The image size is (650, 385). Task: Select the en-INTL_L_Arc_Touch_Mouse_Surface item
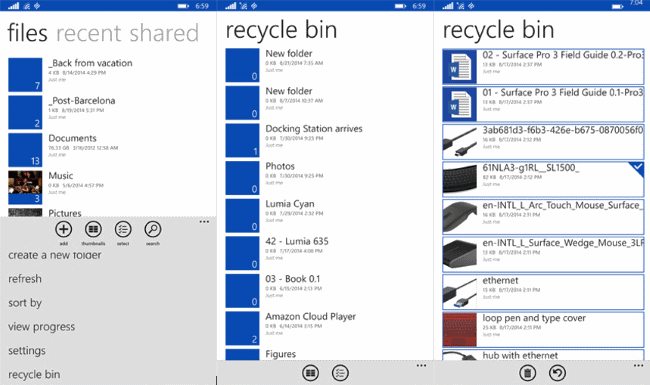[x=543, y=217]
